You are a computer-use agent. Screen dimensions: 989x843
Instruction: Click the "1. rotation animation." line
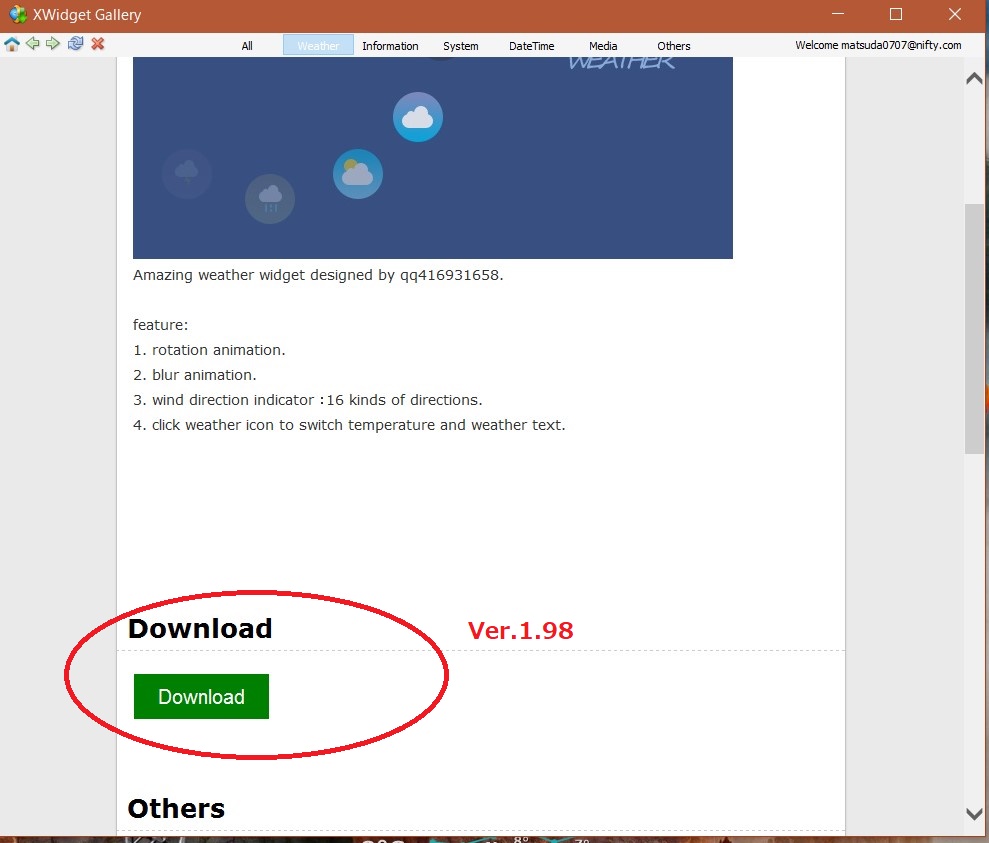[209, 350]
